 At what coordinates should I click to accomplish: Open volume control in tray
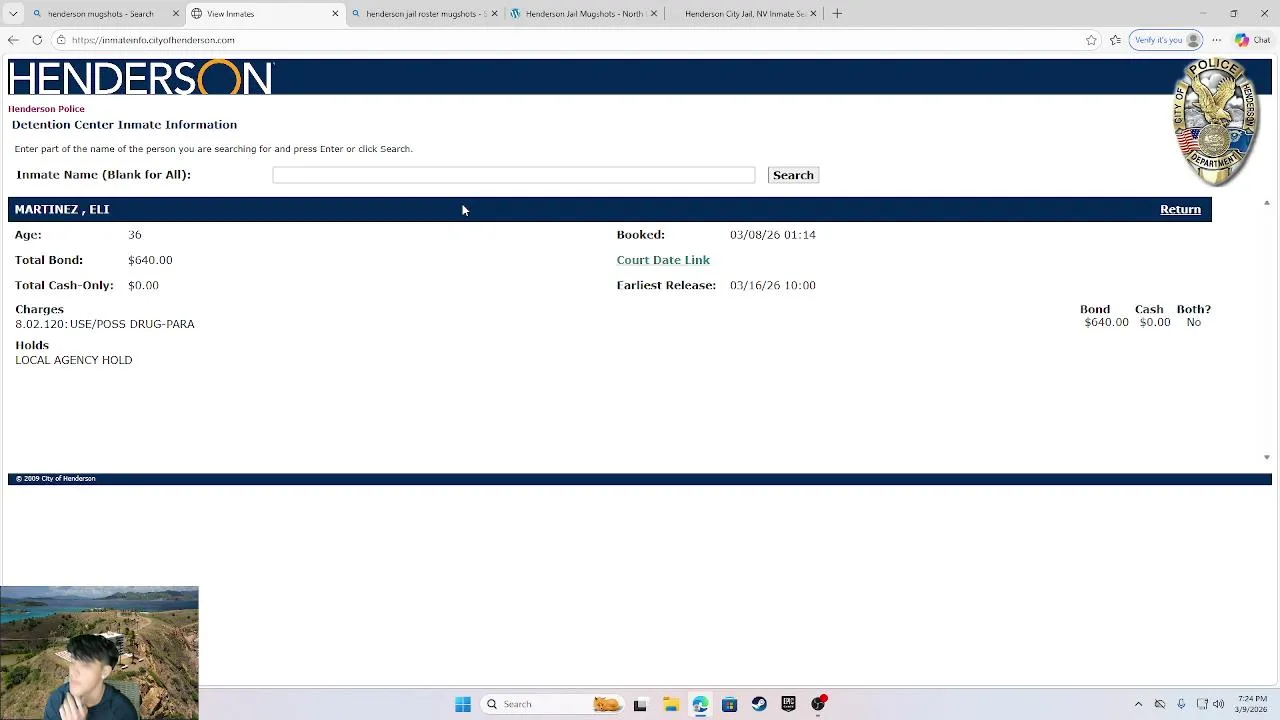(1218, 704)
